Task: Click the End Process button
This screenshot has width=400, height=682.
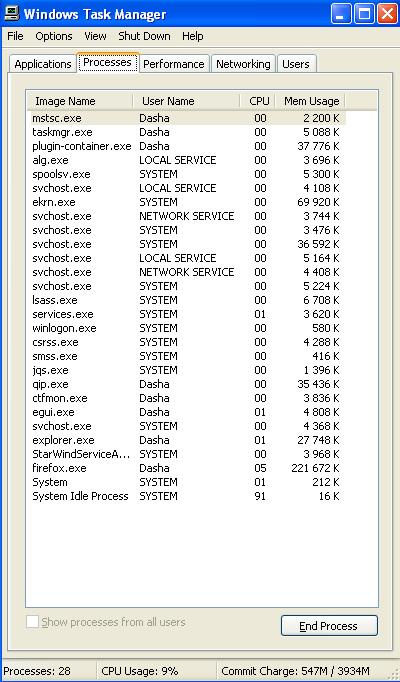Action: [329, 626]
